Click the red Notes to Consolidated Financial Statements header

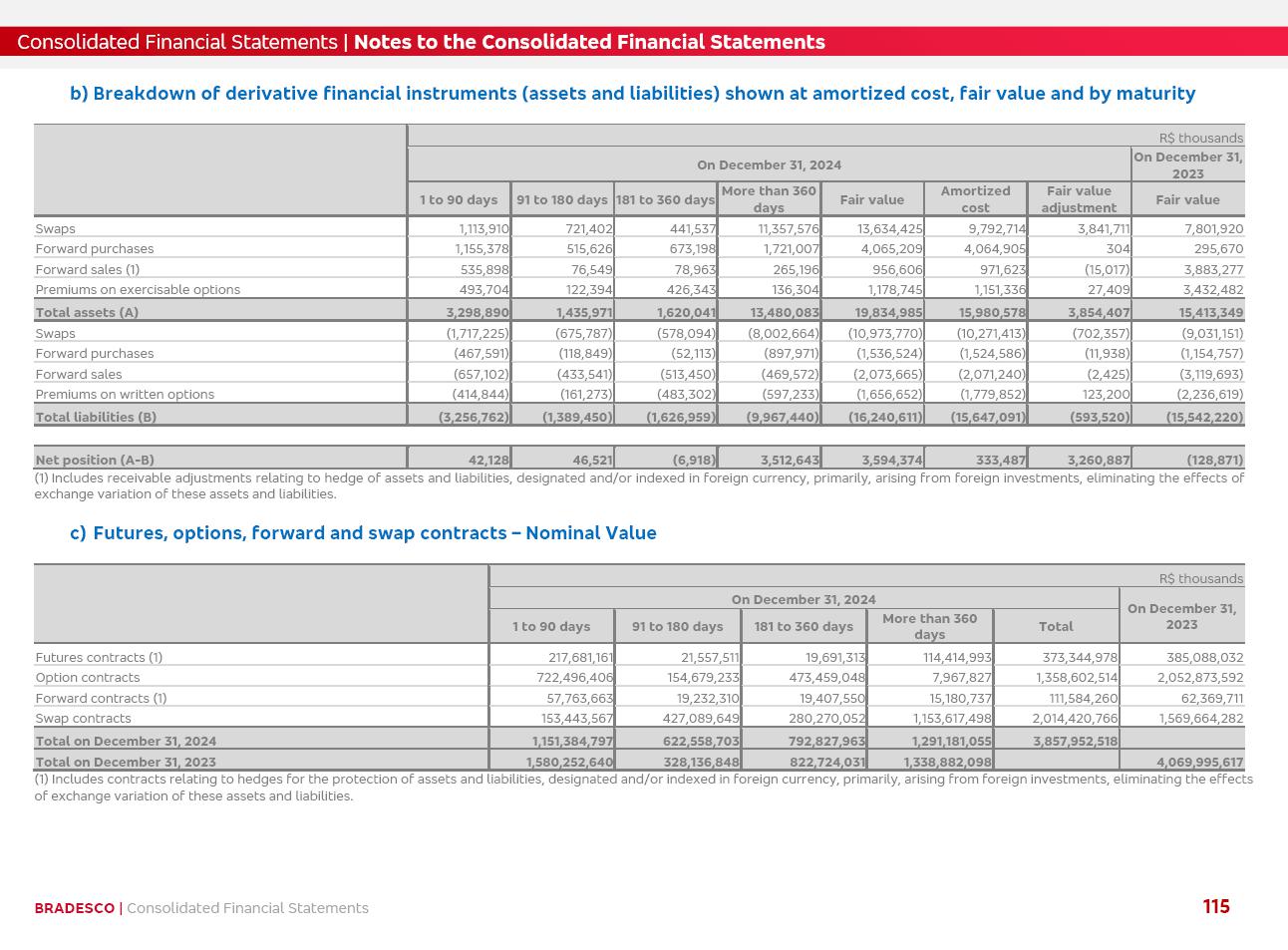588,42
